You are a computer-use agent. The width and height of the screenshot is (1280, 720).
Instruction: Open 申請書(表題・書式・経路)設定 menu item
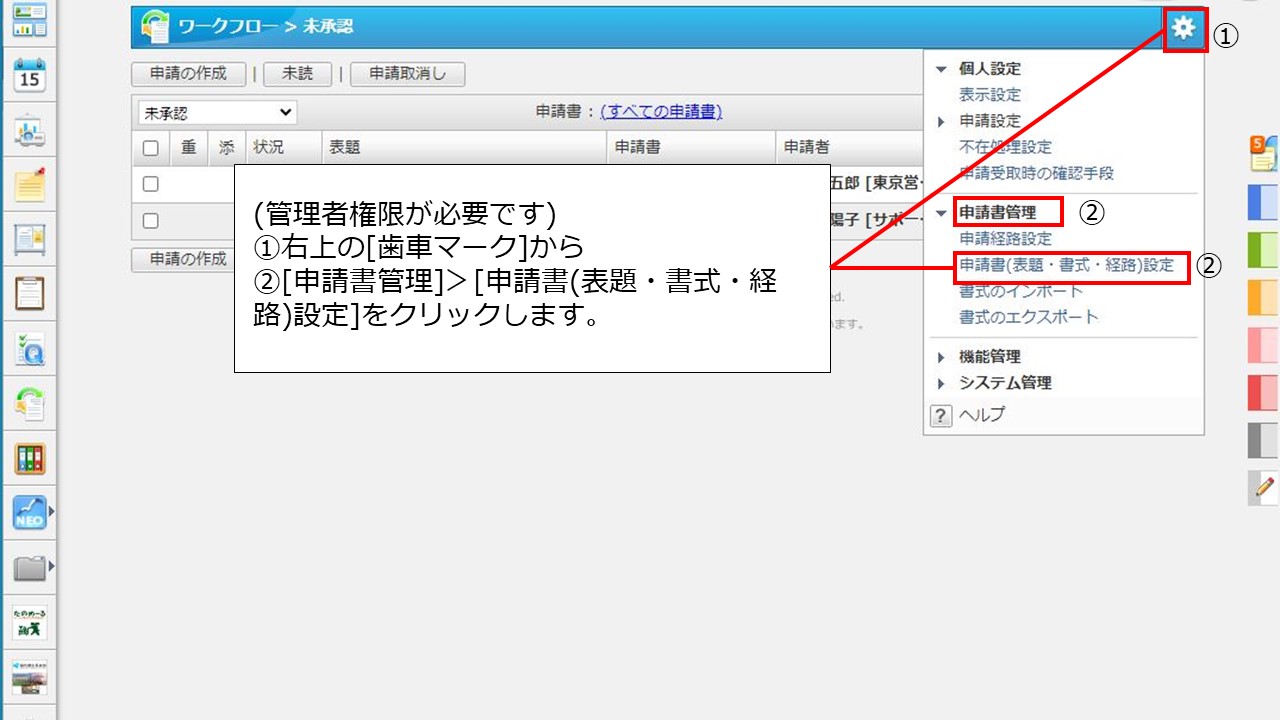click(1066, 266)
